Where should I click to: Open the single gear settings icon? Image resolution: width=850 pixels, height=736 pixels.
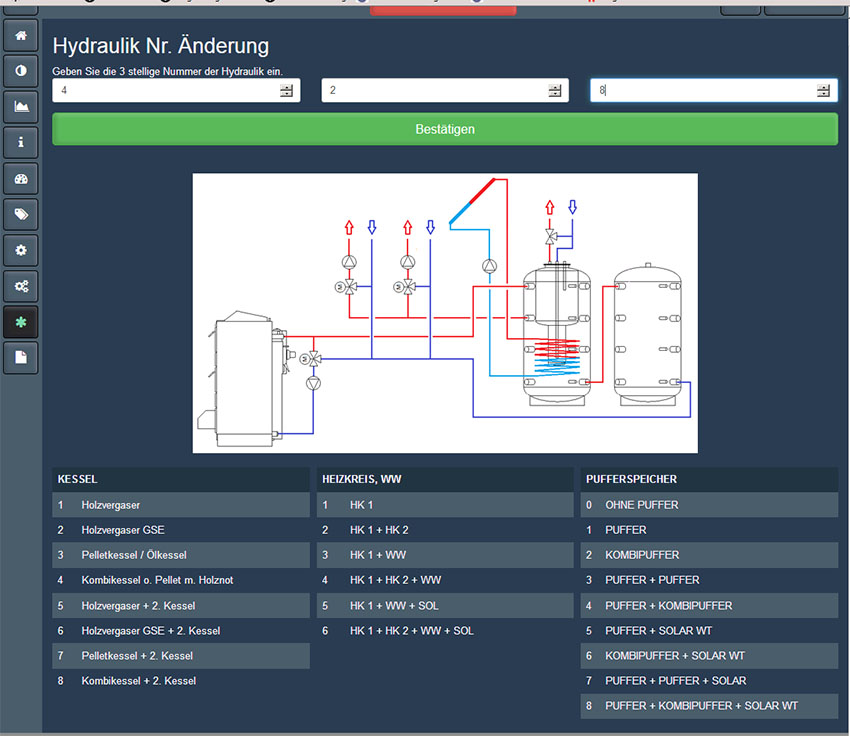coord(21,249)
